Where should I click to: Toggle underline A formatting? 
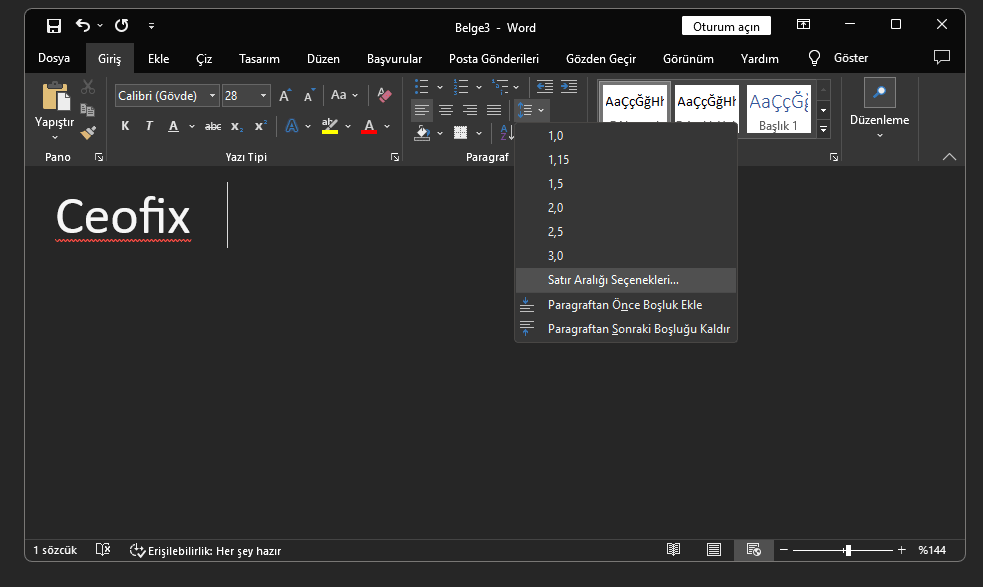[174, 127]
